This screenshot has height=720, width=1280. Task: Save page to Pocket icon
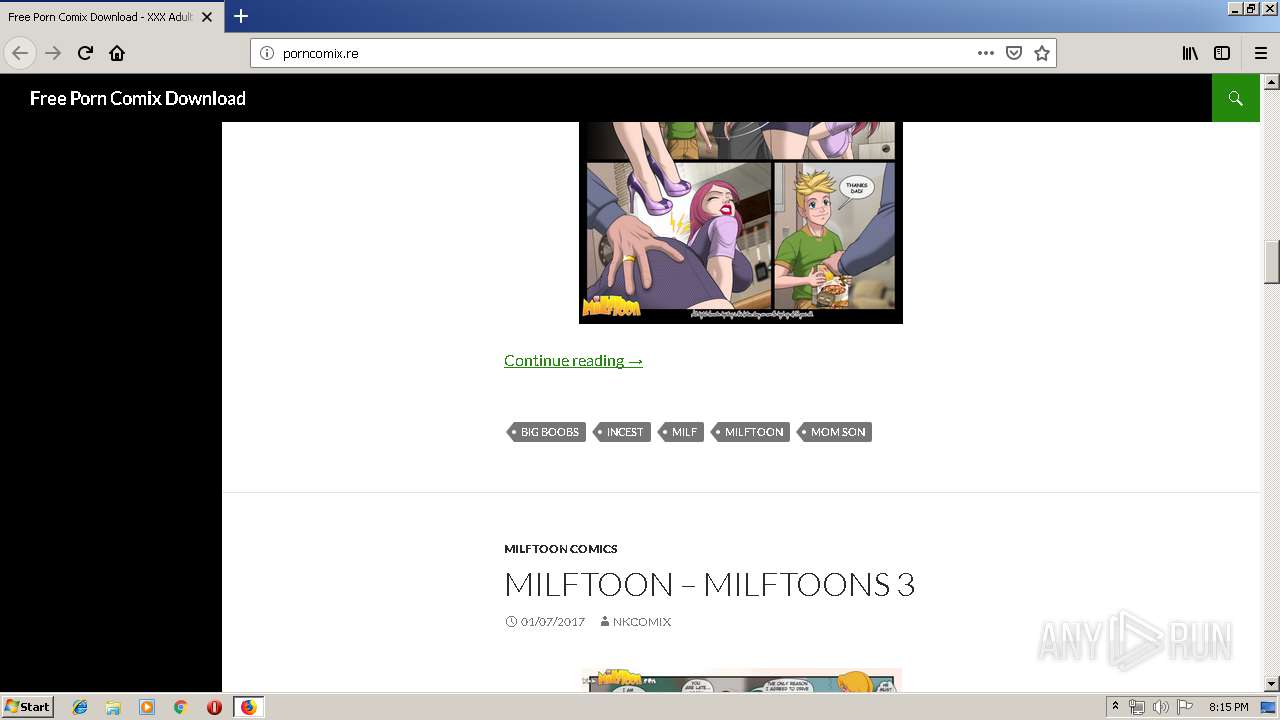[x=1014, y=53]
